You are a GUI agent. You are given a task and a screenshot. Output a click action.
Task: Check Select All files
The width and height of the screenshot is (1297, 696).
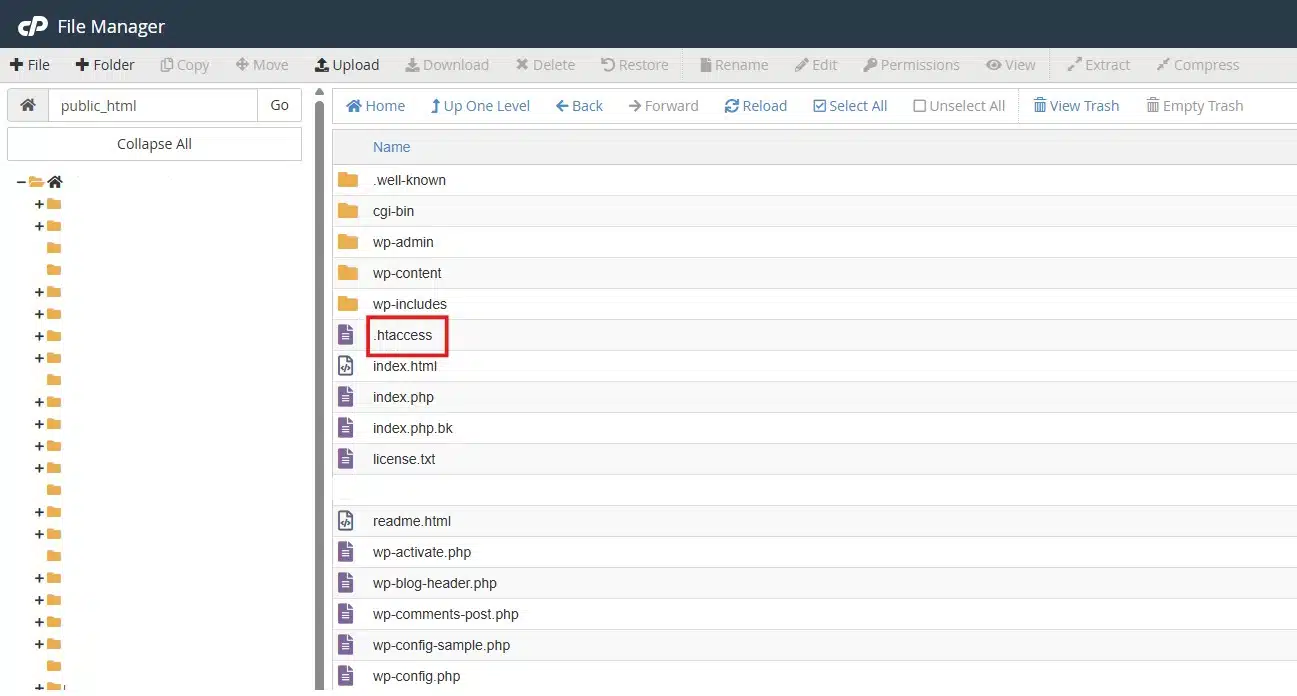(849, 106)
